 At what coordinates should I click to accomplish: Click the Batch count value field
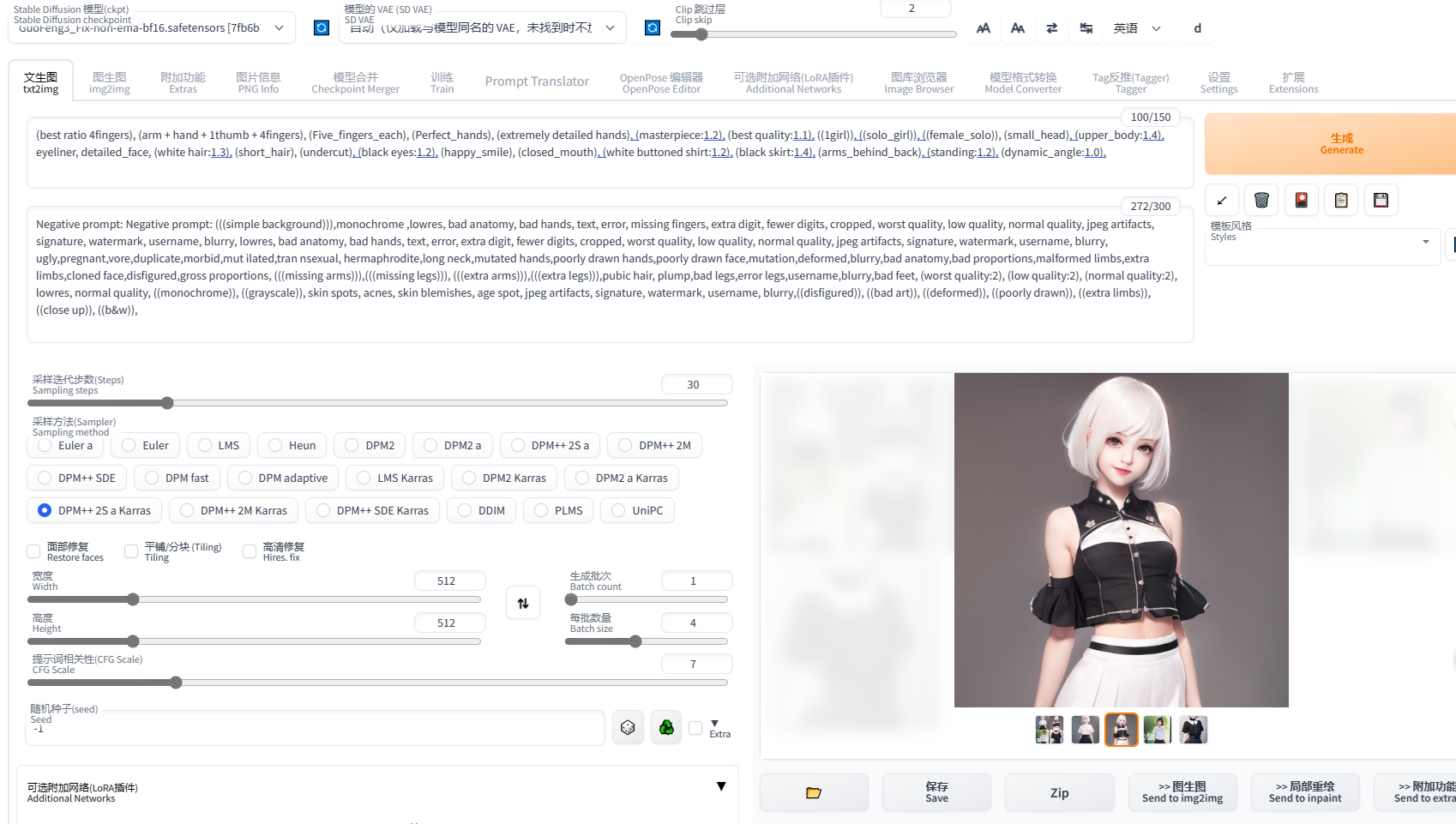697,580
